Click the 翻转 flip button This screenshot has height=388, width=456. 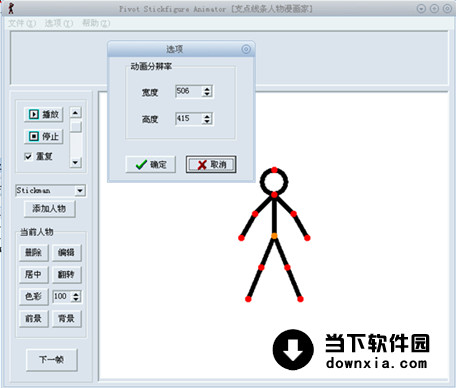click(x=67, y=274)
